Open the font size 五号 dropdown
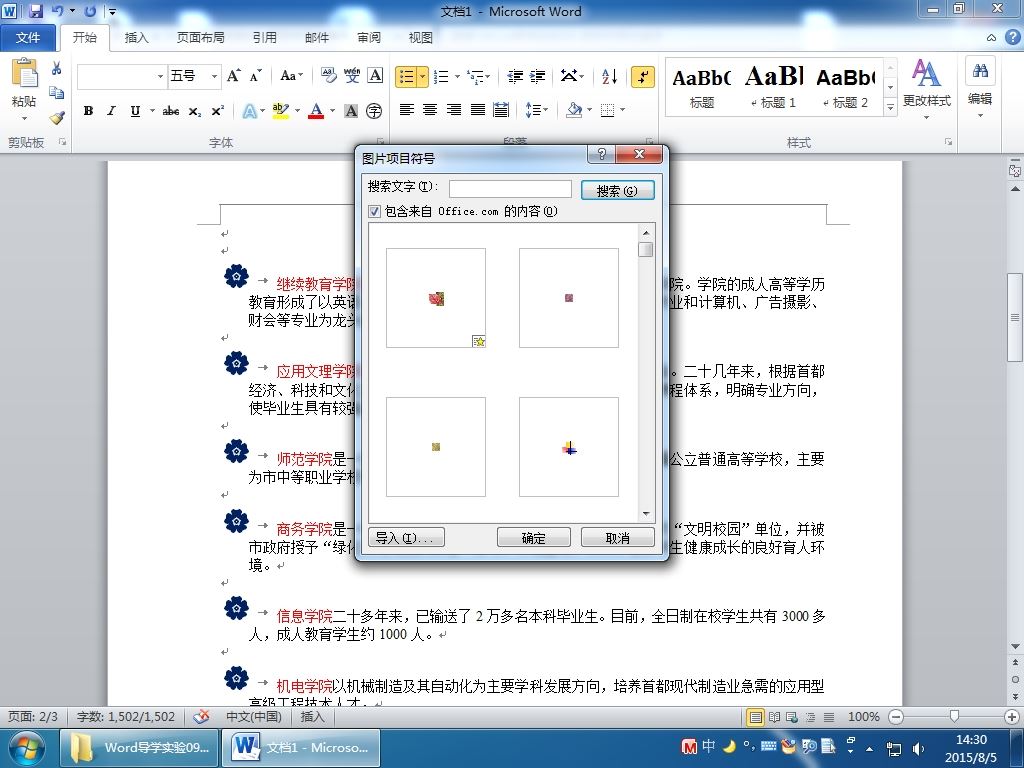This screenshot has height=768, width=1024. pyautogui.click(x=214, y=76)
